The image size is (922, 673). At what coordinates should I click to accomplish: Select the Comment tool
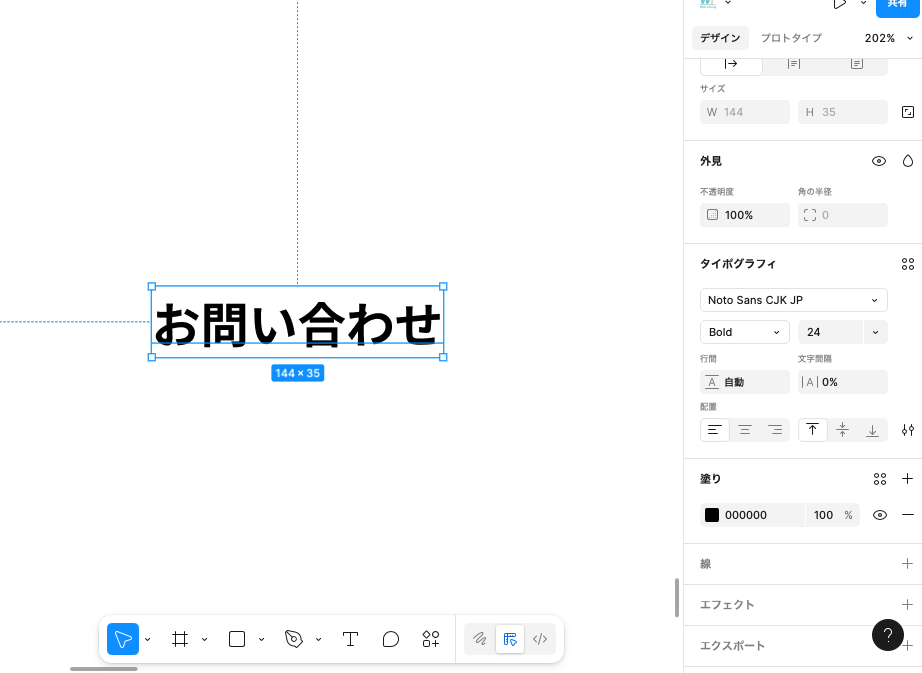(x=391, y=639)
